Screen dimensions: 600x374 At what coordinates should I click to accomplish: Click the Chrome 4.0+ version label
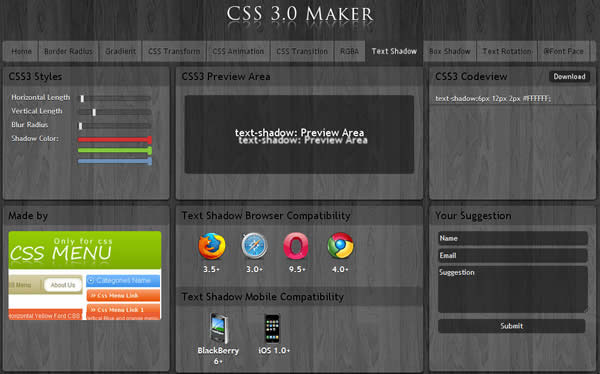point(340,269)
